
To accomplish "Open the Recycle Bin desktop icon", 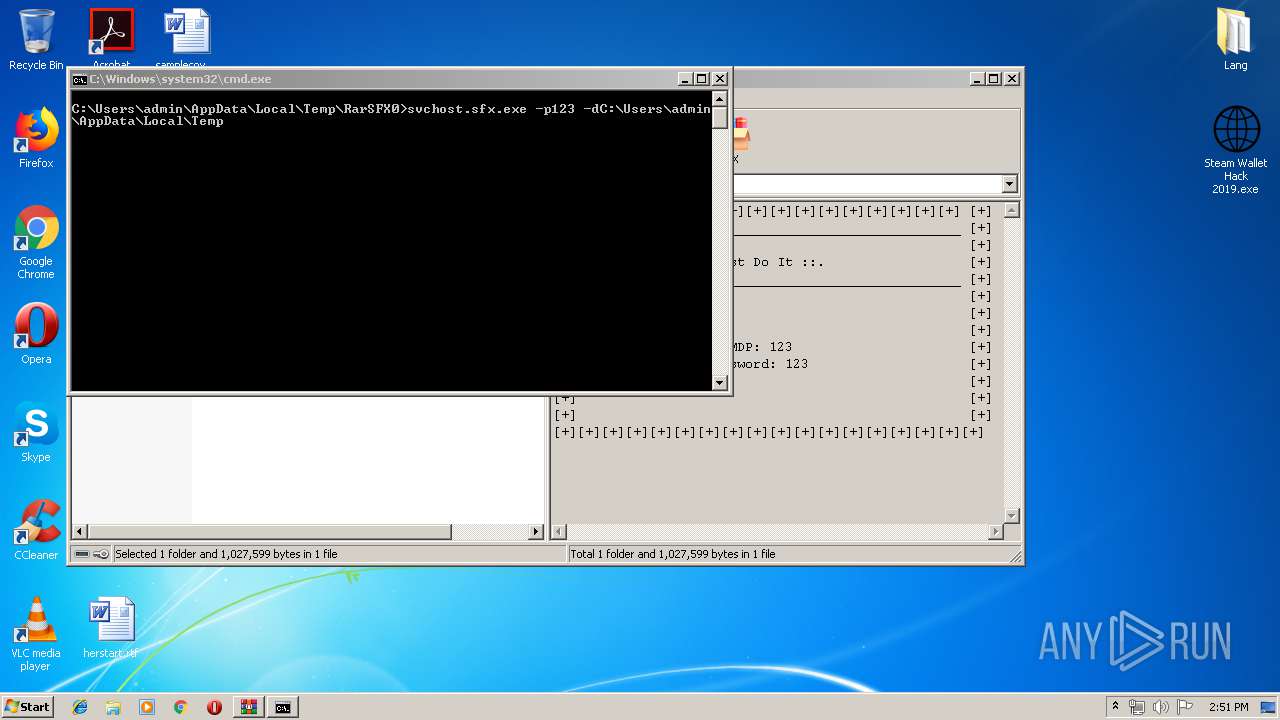I will pos(36,40).
